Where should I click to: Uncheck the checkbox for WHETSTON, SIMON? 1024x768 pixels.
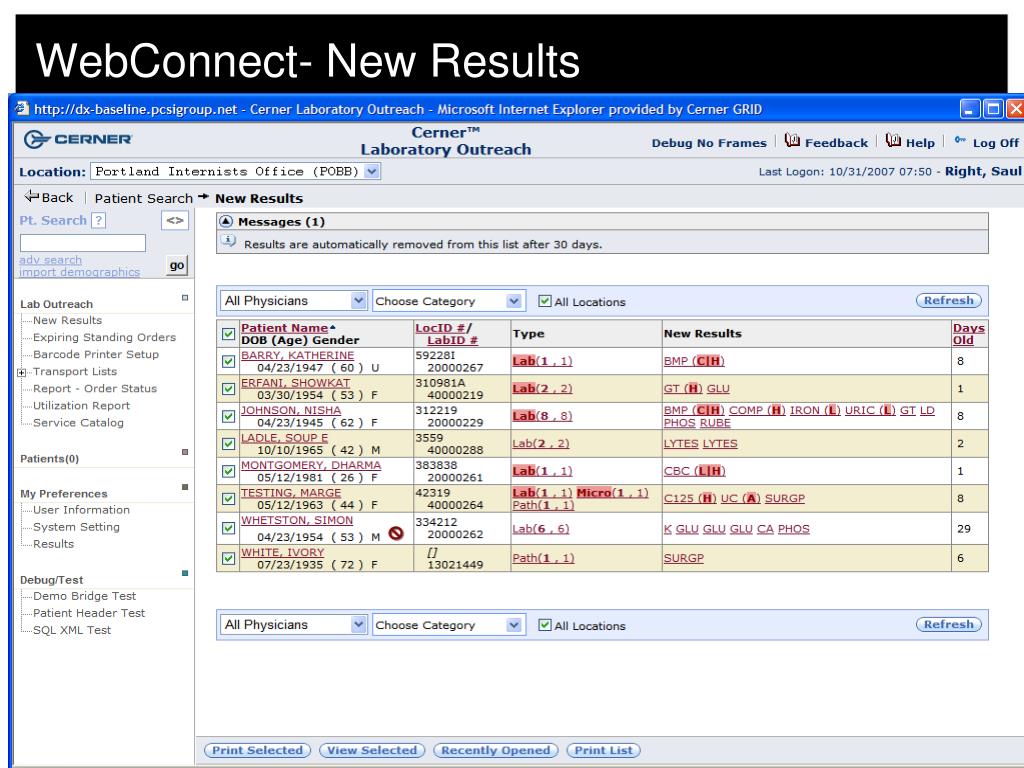229,528
